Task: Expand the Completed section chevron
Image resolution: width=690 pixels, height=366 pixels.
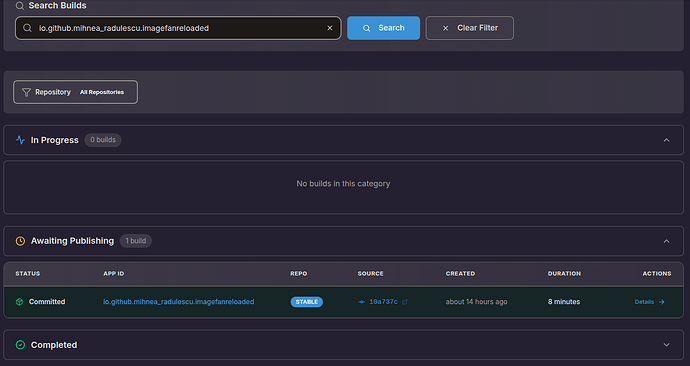Action: [666, 345]
